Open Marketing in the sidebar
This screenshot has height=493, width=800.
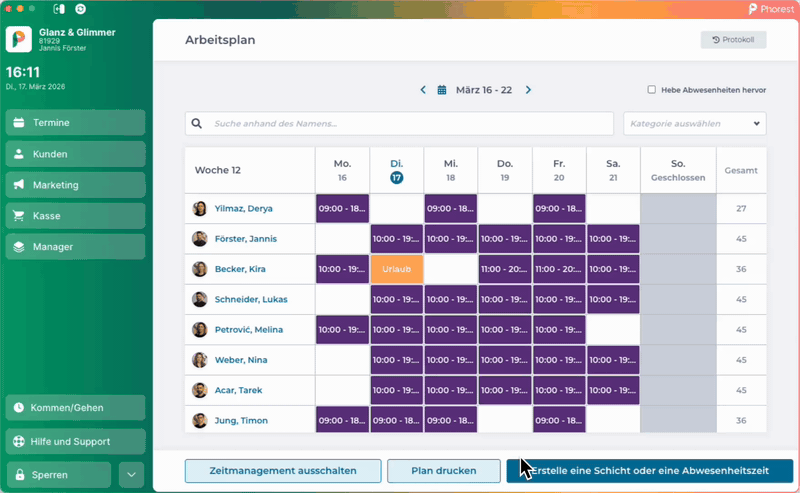pyautogui.click(x=75, y=185)
